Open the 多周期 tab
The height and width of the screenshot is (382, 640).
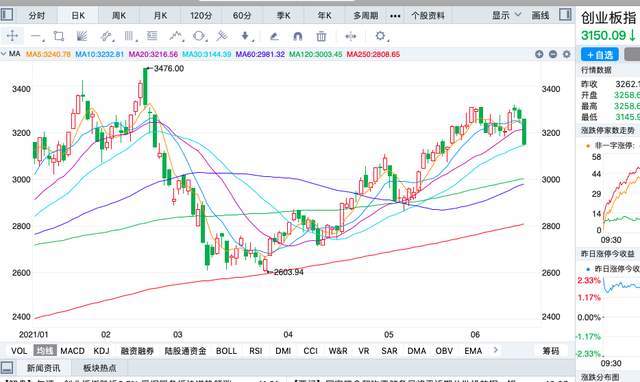click(x=366, y=16)
